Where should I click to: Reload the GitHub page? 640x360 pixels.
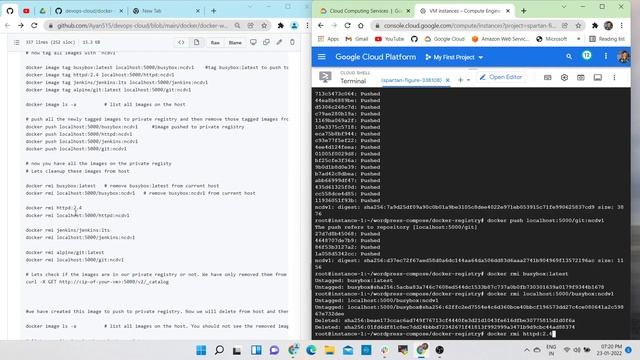coord(34,25)
